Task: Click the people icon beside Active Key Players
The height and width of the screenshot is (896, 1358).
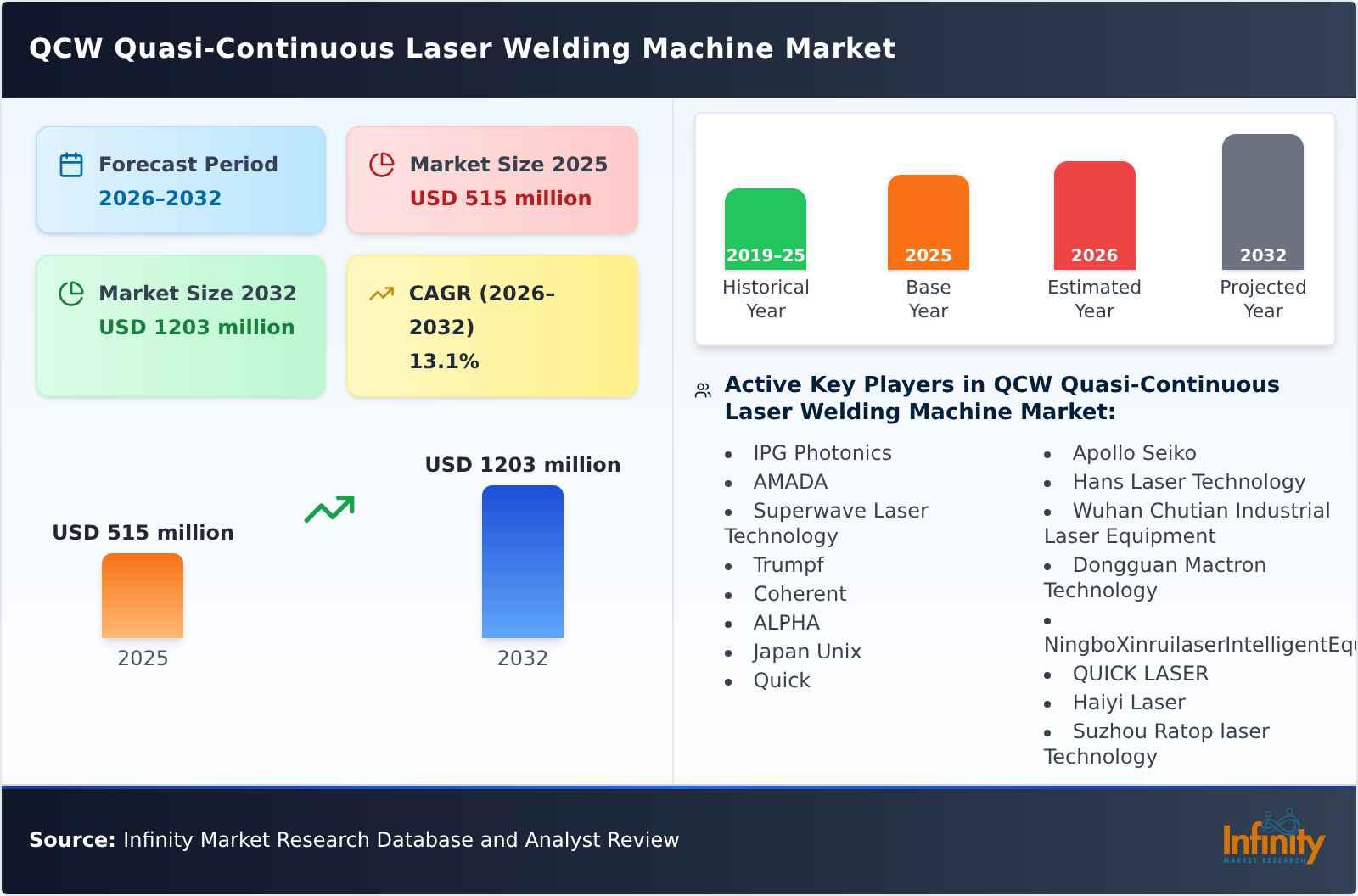Action: [x=703, y=390]
